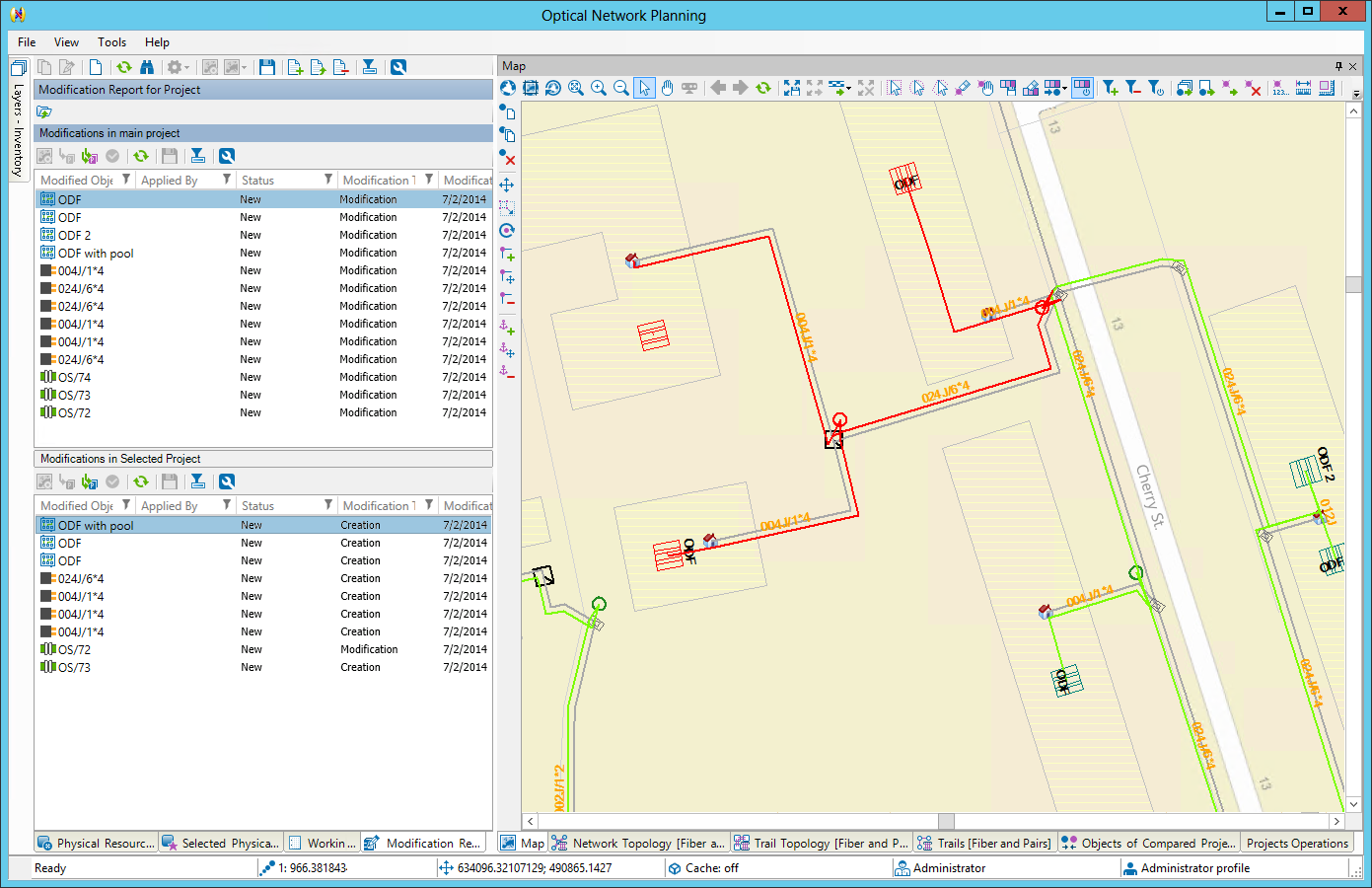Select ODF 2 row in main project modifications

[263, 235]
